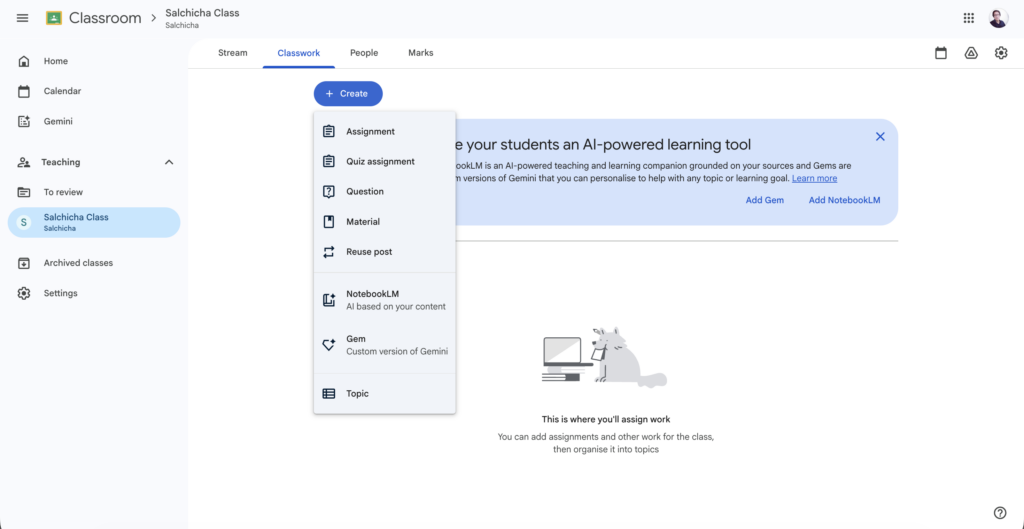Click the Quiz assignment icon

[329, 161]
